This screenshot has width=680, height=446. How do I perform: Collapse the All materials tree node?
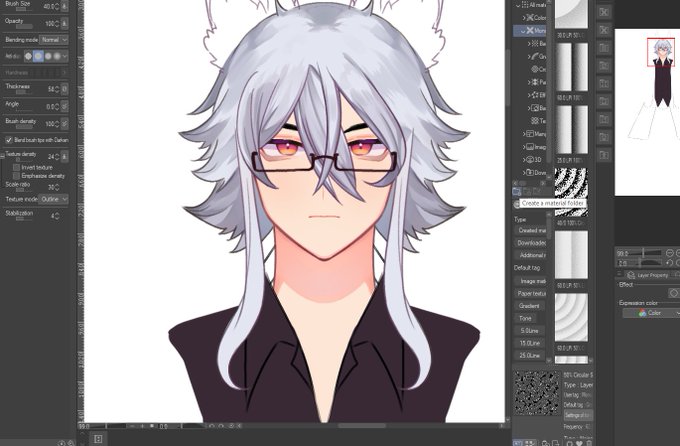[518, 5]
